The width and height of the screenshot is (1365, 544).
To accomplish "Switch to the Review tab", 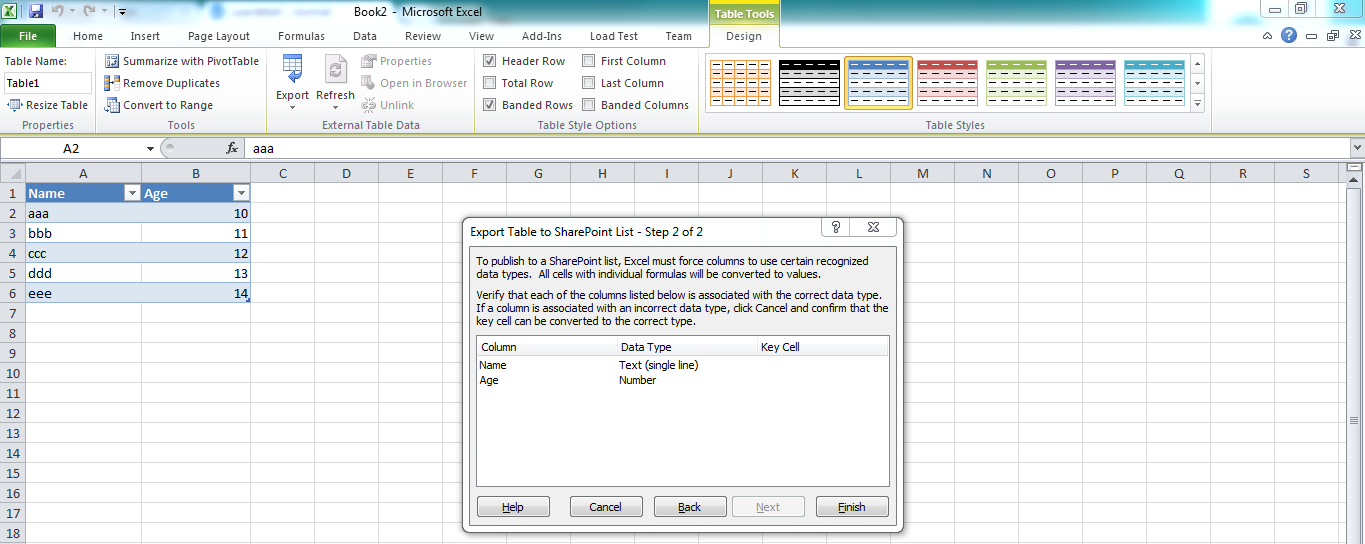I will click(x=423, y=36).
